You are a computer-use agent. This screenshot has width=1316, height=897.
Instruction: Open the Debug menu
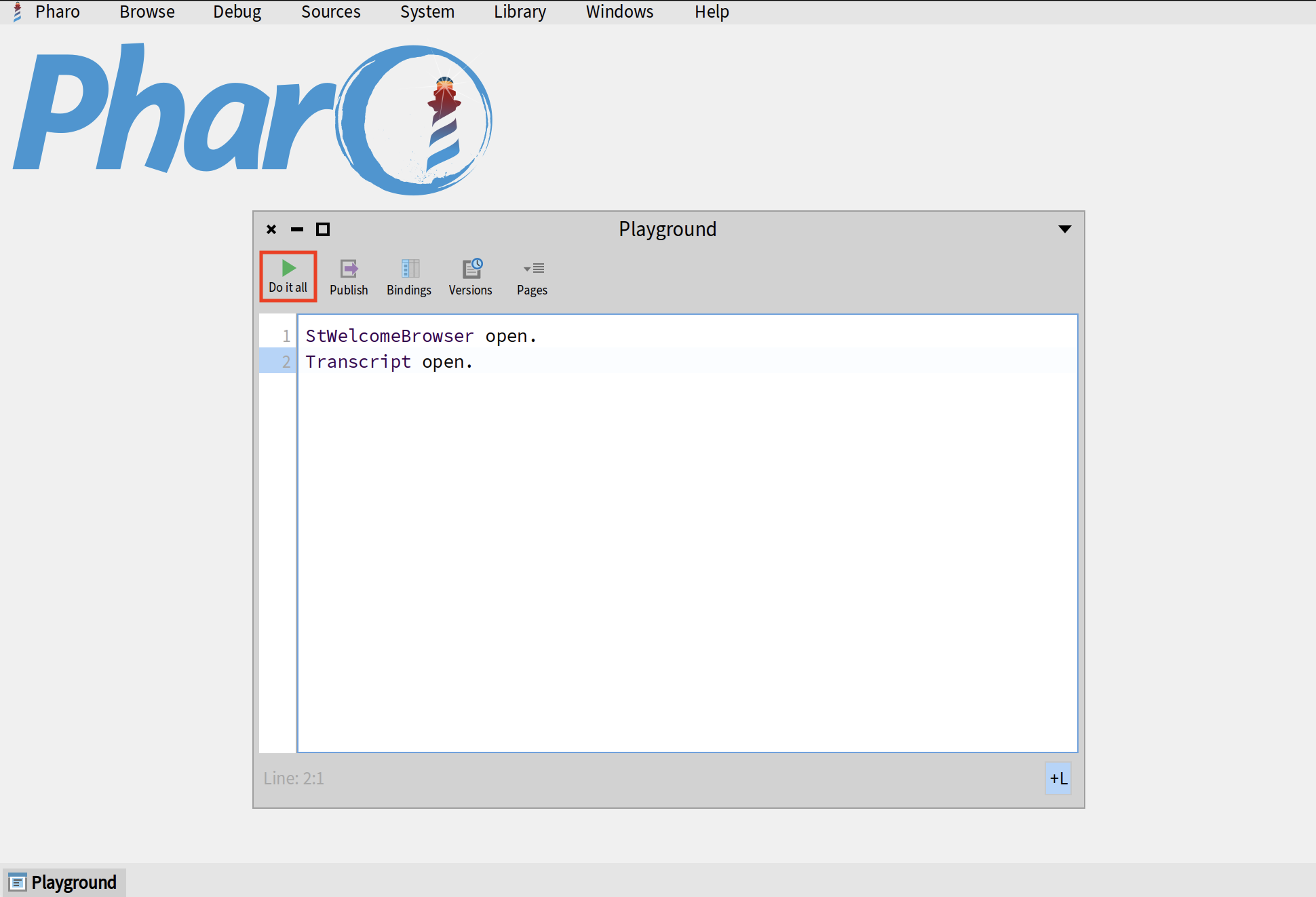237,12
